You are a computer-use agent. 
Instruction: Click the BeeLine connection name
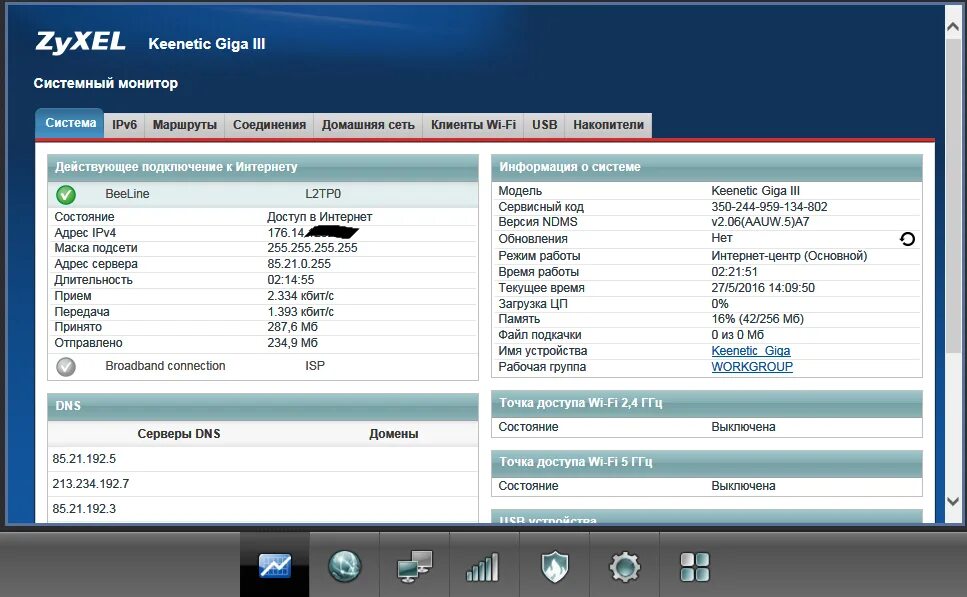(x=127, y=194)
